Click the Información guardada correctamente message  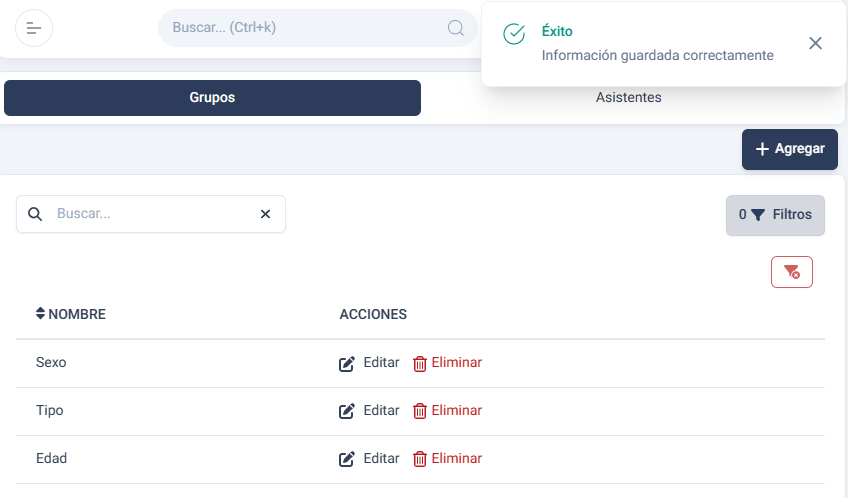pyautogui.click(x=658, y=56)
